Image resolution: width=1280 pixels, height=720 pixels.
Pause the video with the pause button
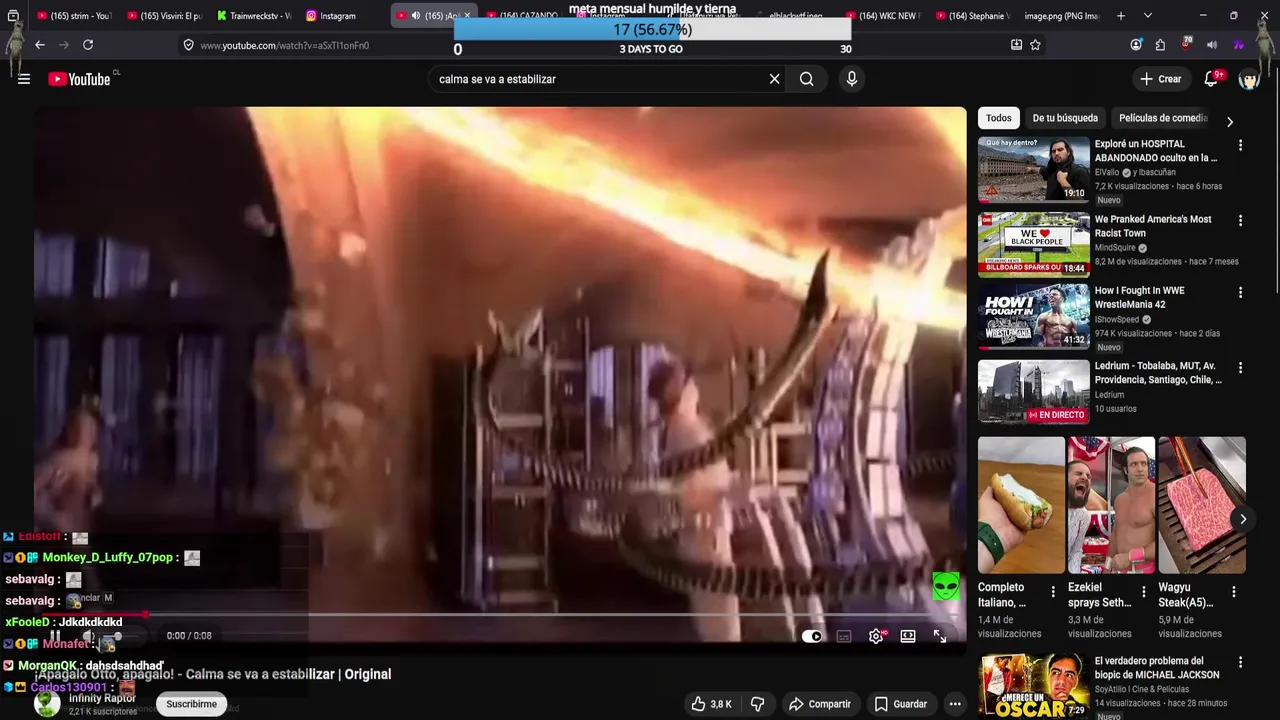coord(56,636)
